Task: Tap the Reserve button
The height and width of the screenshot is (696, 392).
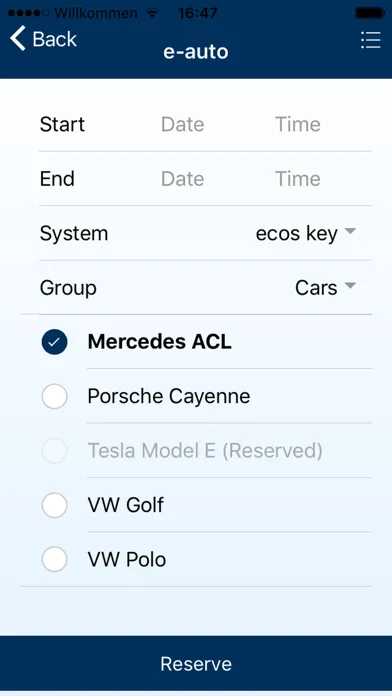Action: click(x=196, y=664)
